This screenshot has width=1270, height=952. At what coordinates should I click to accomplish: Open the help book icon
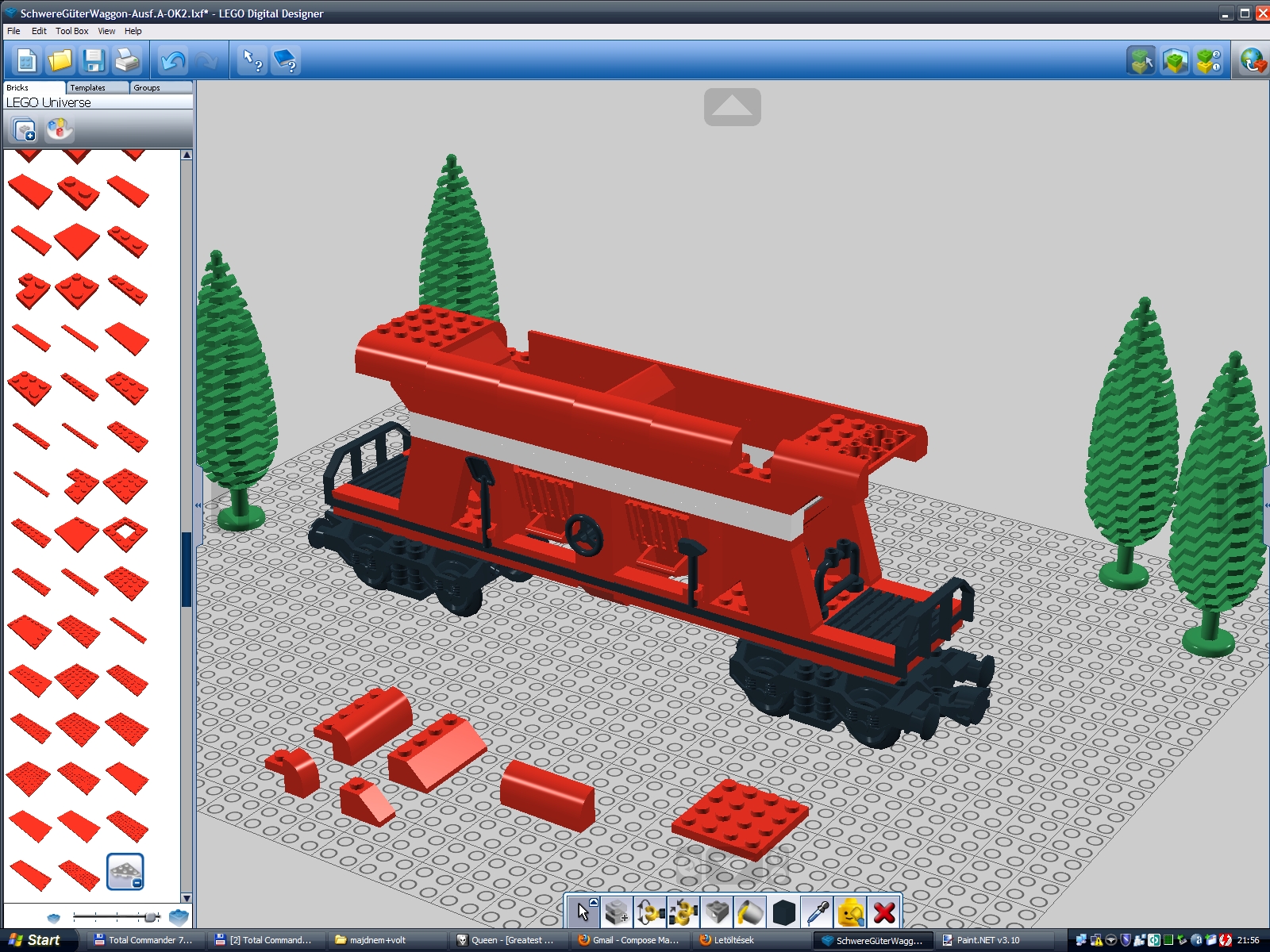click(x=286, y=60)
